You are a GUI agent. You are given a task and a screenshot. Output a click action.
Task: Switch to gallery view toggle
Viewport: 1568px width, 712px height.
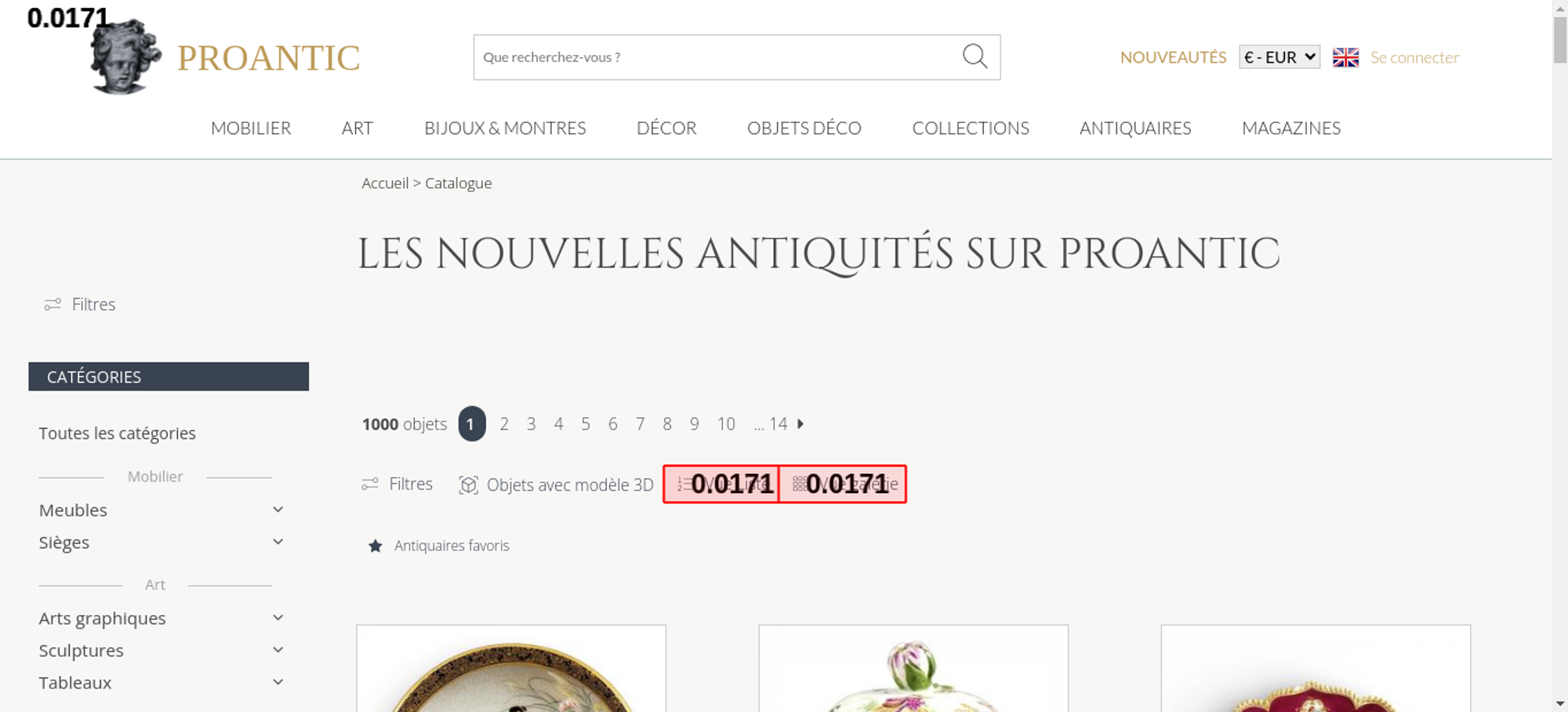point(843,484)
